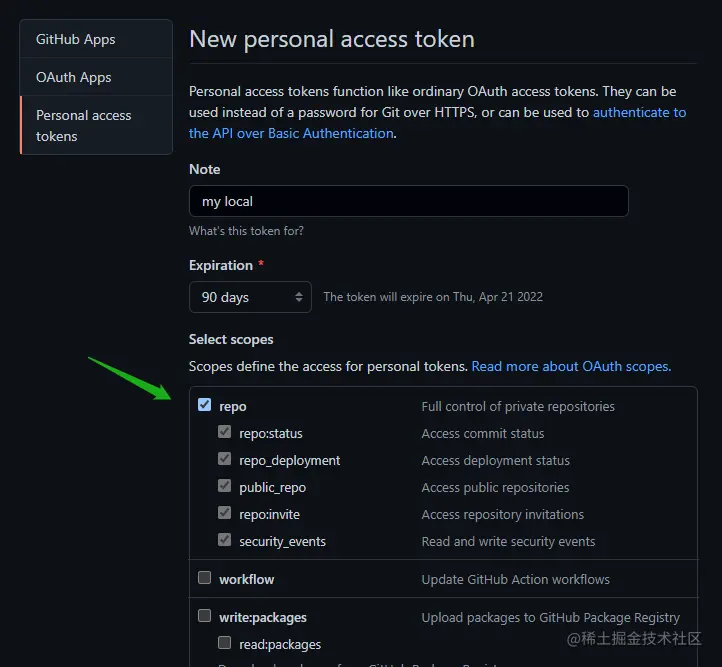Open OAuth Apps in the sidebar
The width and height of the screenshot is (722, 667).
click(x=74, y=77)
